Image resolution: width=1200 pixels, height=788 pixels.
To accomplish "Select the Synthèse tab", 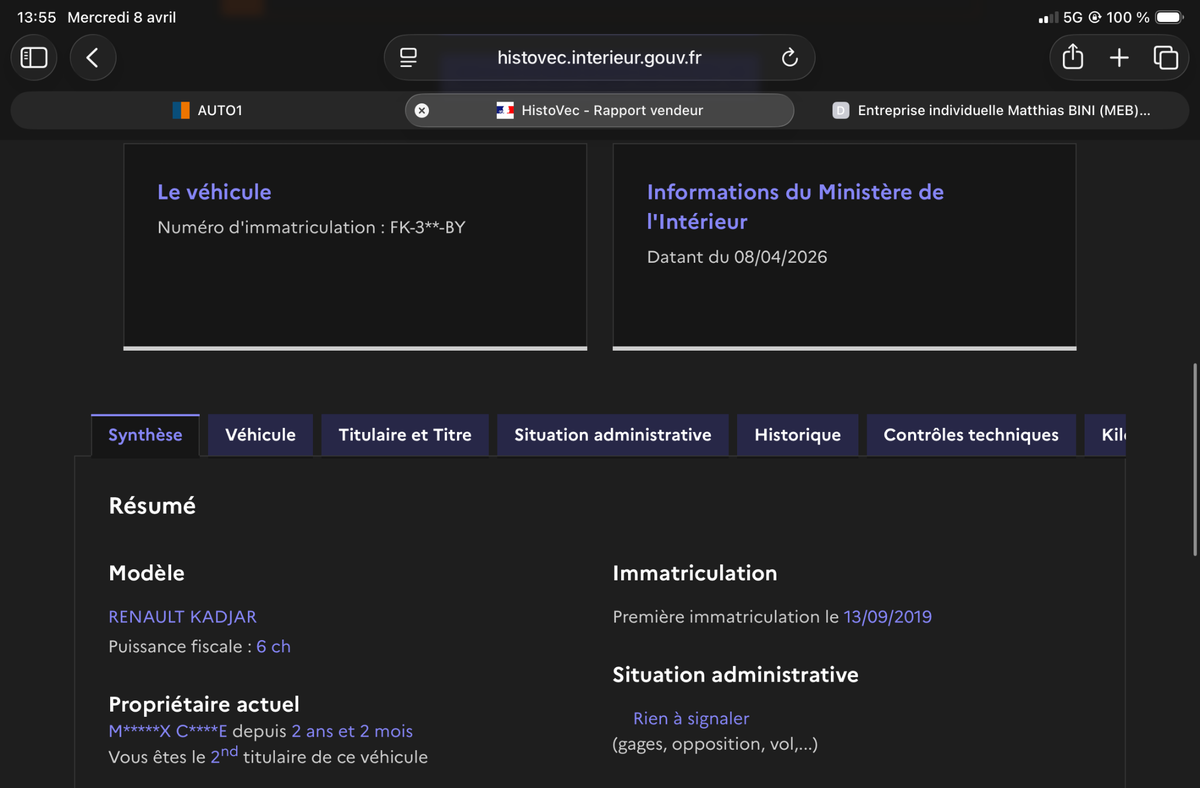I will coord(145,435).
